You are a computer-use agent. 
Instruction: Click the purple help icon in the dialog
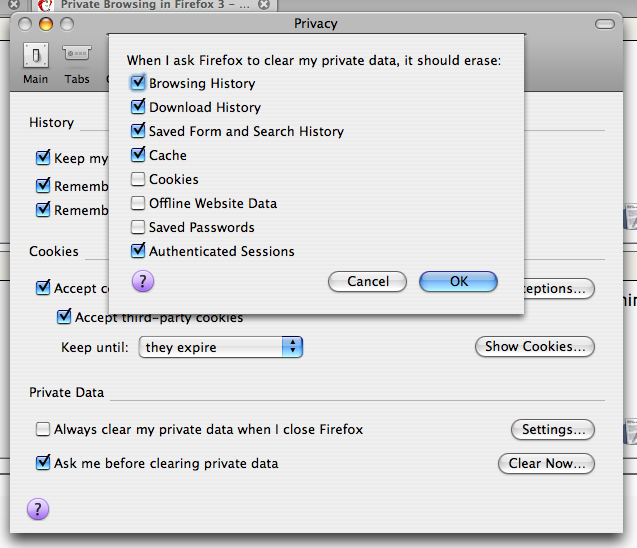[x=143, y=281]
